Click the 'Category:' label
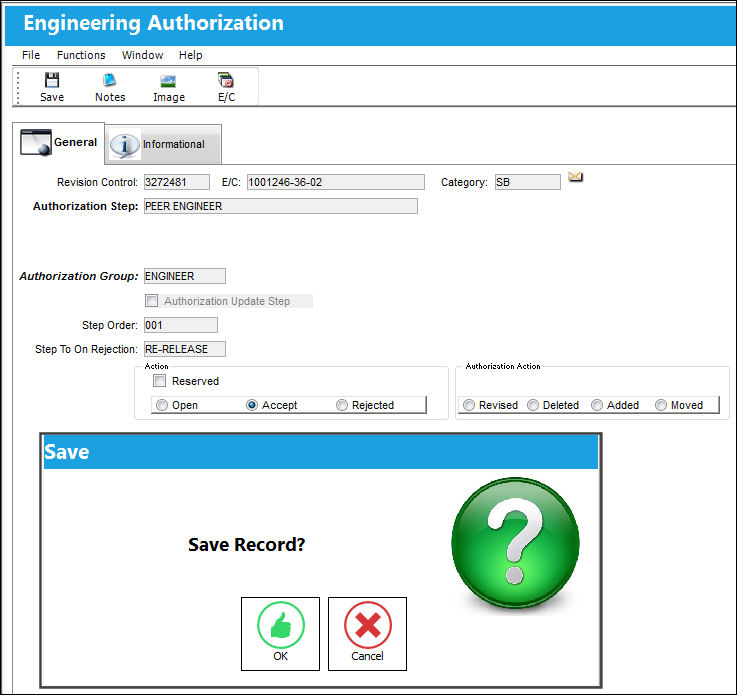 pyautogui.click(x=464, y=182)
